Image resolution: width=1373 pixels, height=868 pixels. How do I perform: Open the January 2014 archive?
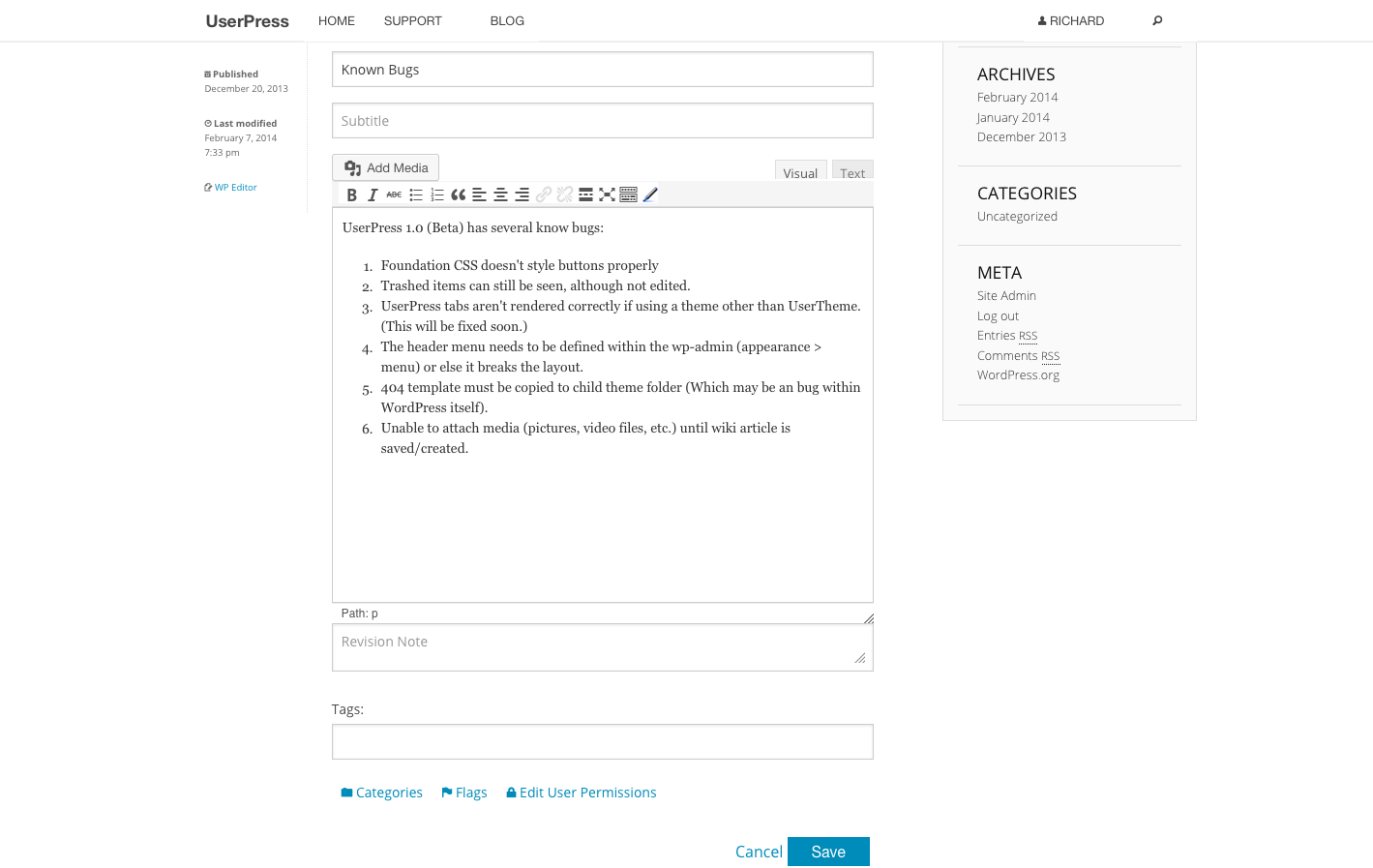point(1013,118)
